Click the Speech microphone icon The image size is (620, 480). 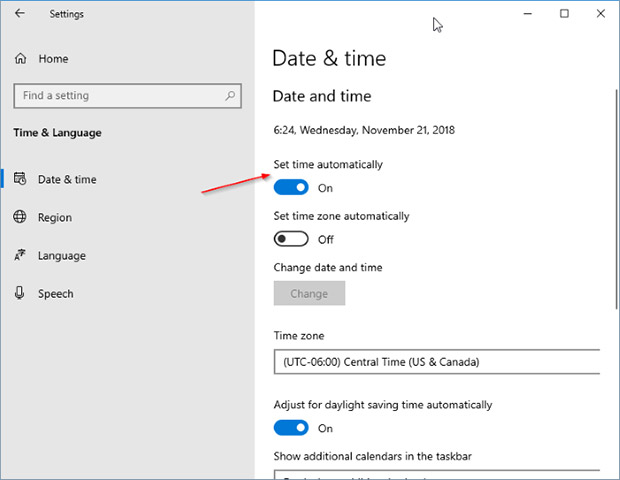coord(19,293)
